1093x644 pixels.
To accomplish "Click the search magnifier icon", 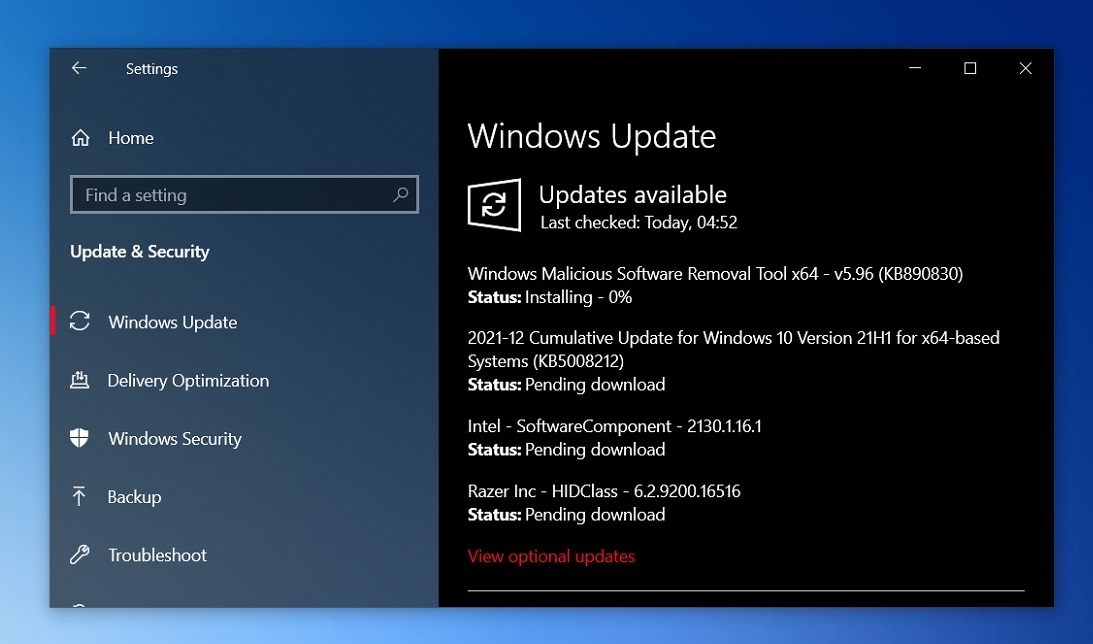I will (x=401, y=194).
